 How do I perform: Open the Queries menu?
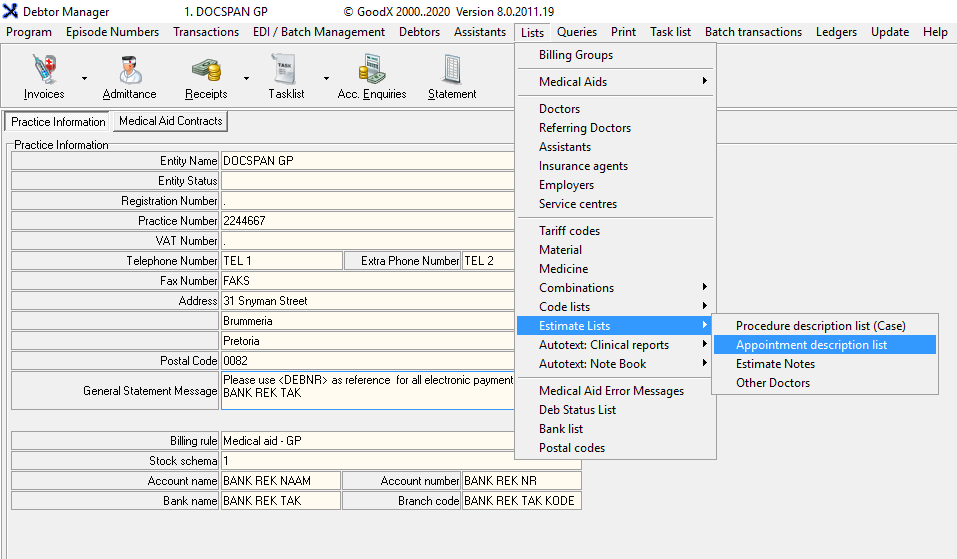pos(577,32)
